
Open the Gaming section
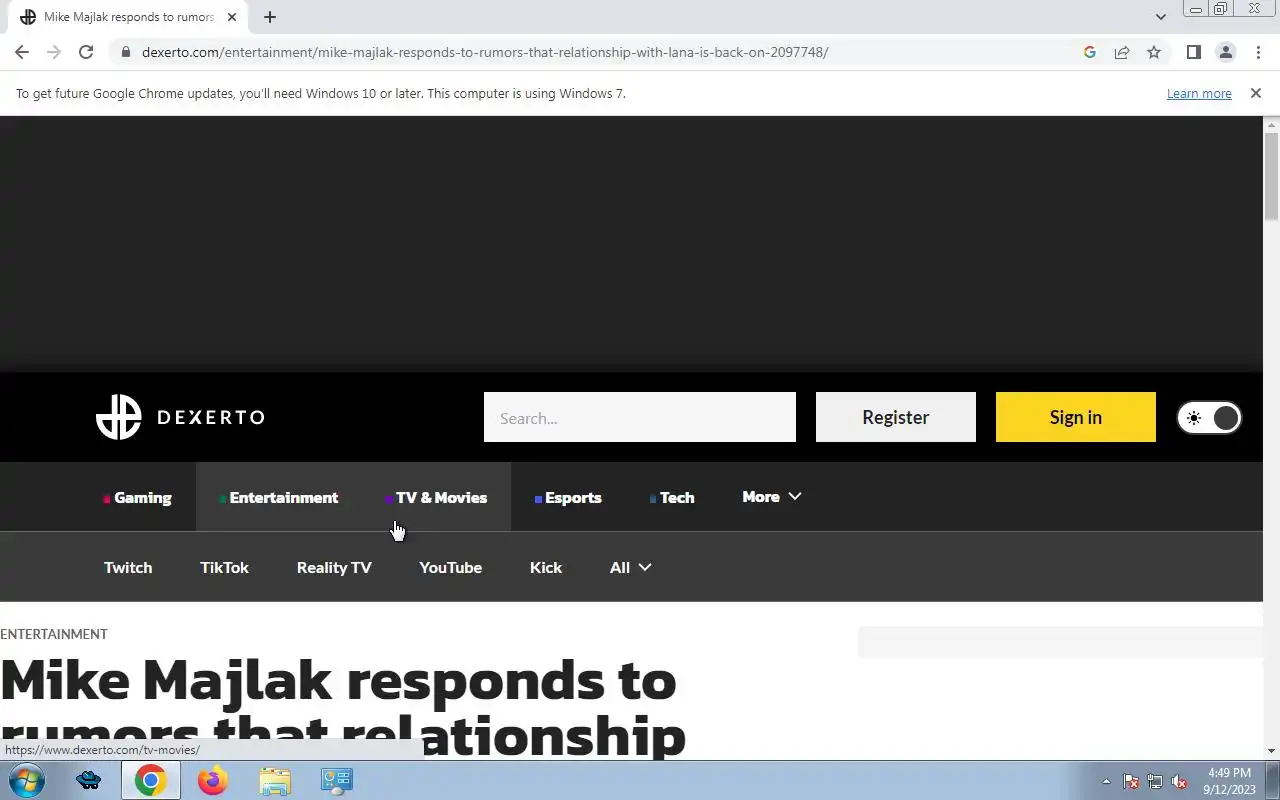[138, 497]
